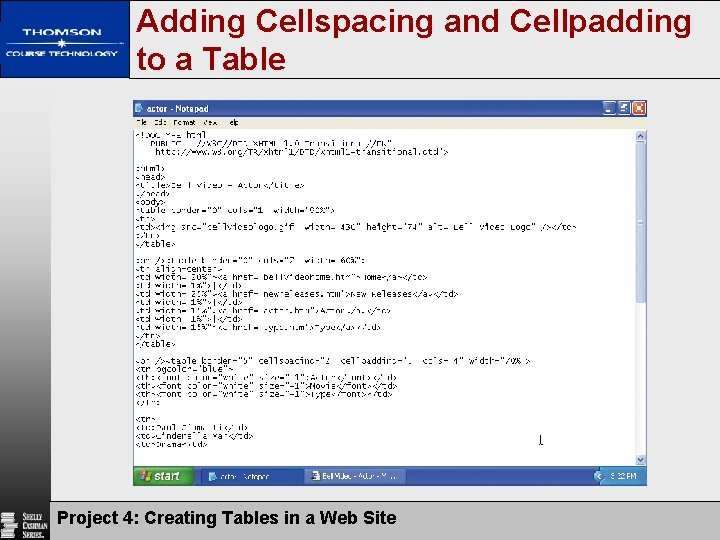Open the Edit menu in Notepad
Image resolution: width=720 pixels, height=540 pixels.
coord(160,123)
